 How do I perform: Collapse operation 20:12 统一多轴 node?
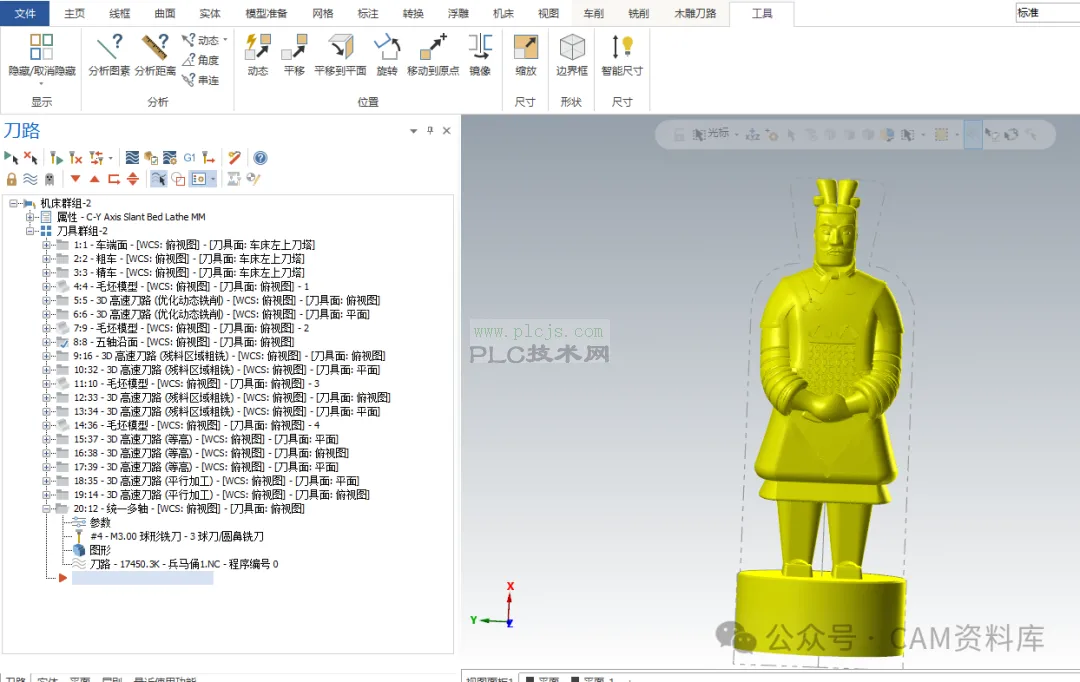tap(46, 509)
